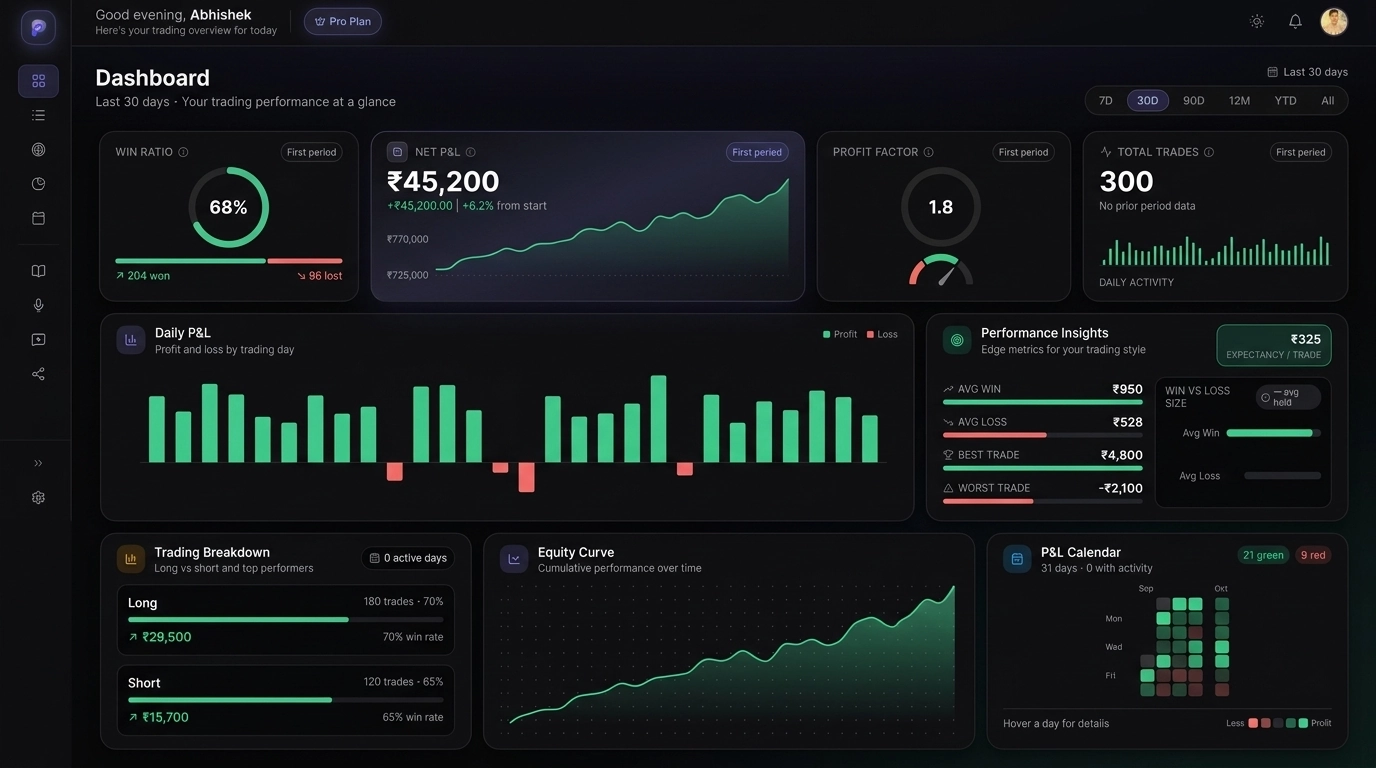Open the Long breakdown card

tap(286, 620)
